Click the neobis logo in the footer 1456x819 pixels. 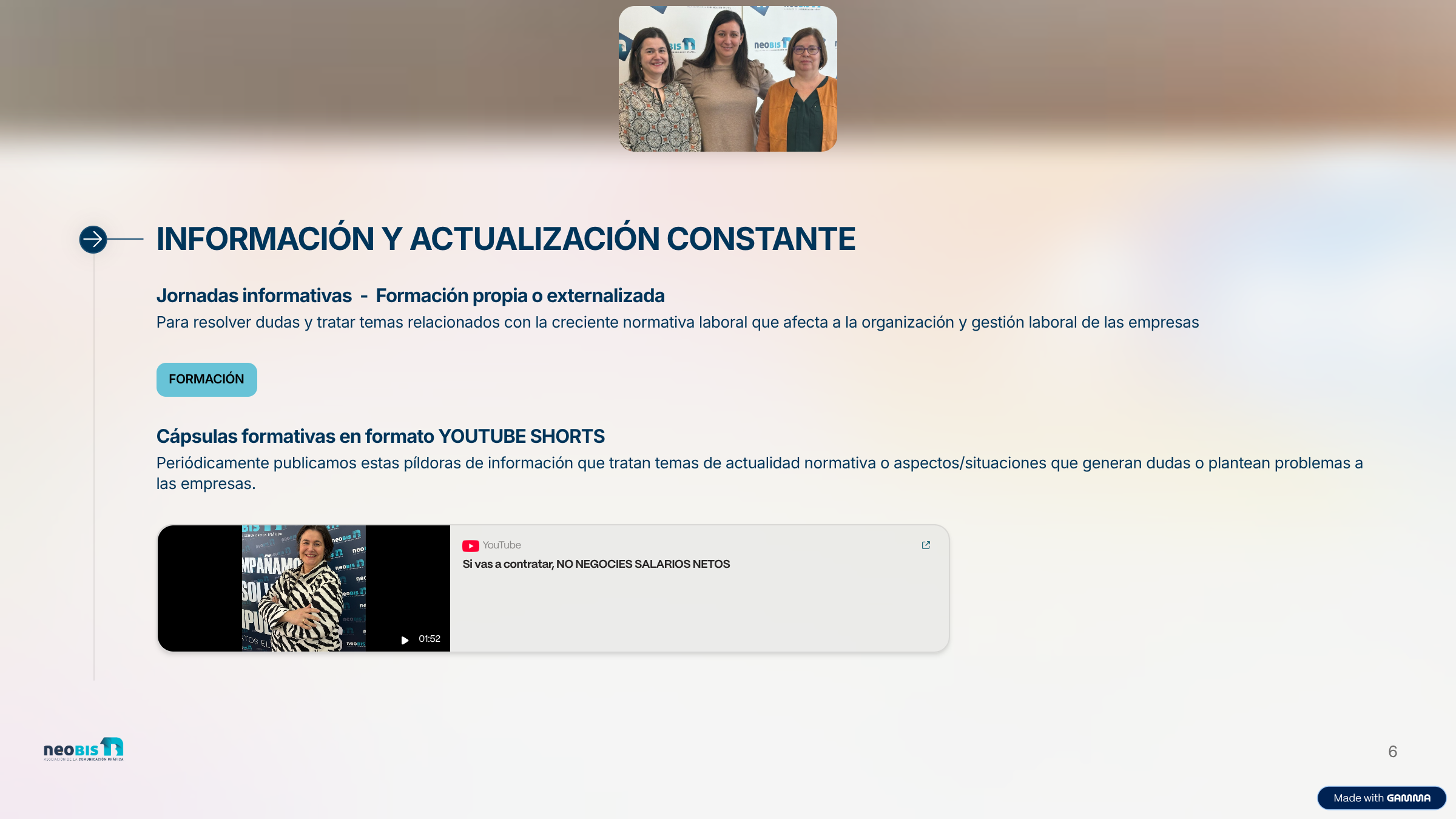coord(84,749)
